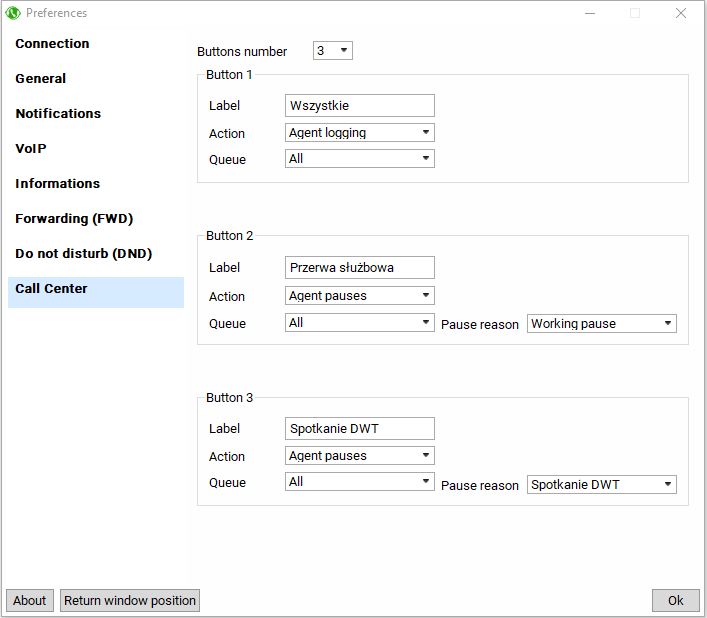Close the Preferences window
Image resolution: width=707 pixels, height=618 pixels.
pos(681,13)
